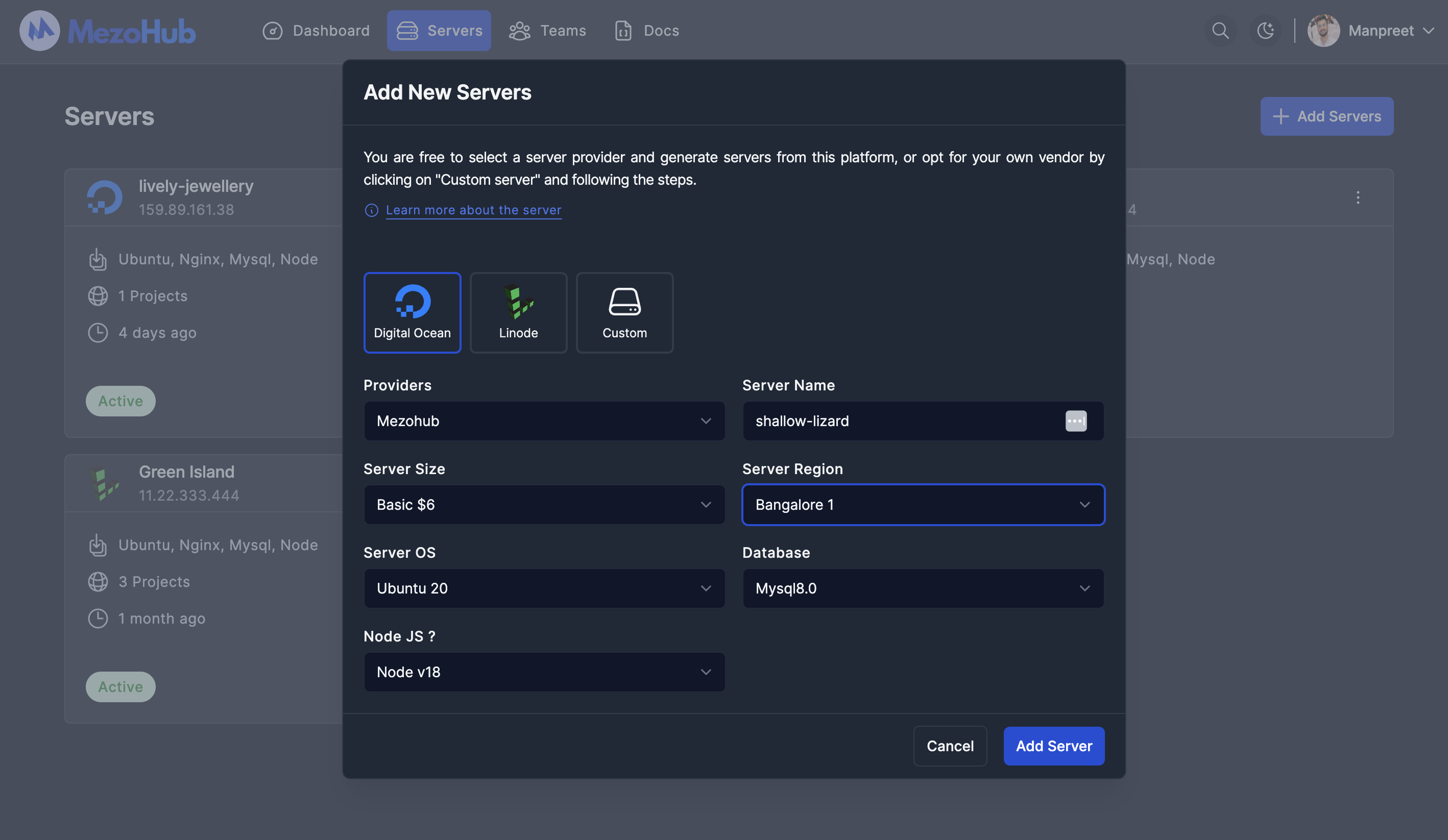Viewport: 1448px width, 840px height.
Task: Toggle dark mode with the moon icon
Action: (1265, 31)
